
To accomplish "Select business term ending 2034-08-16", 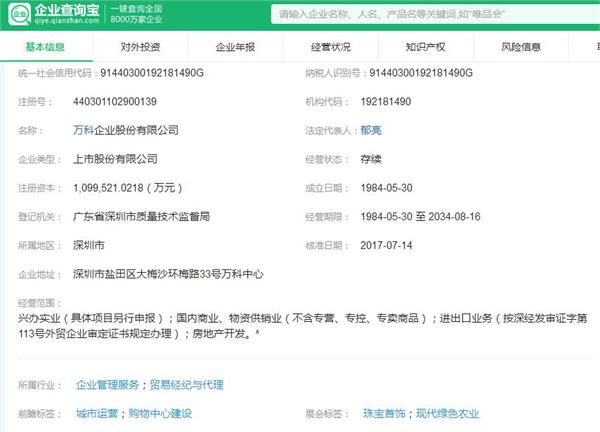I will pos(454,217).
